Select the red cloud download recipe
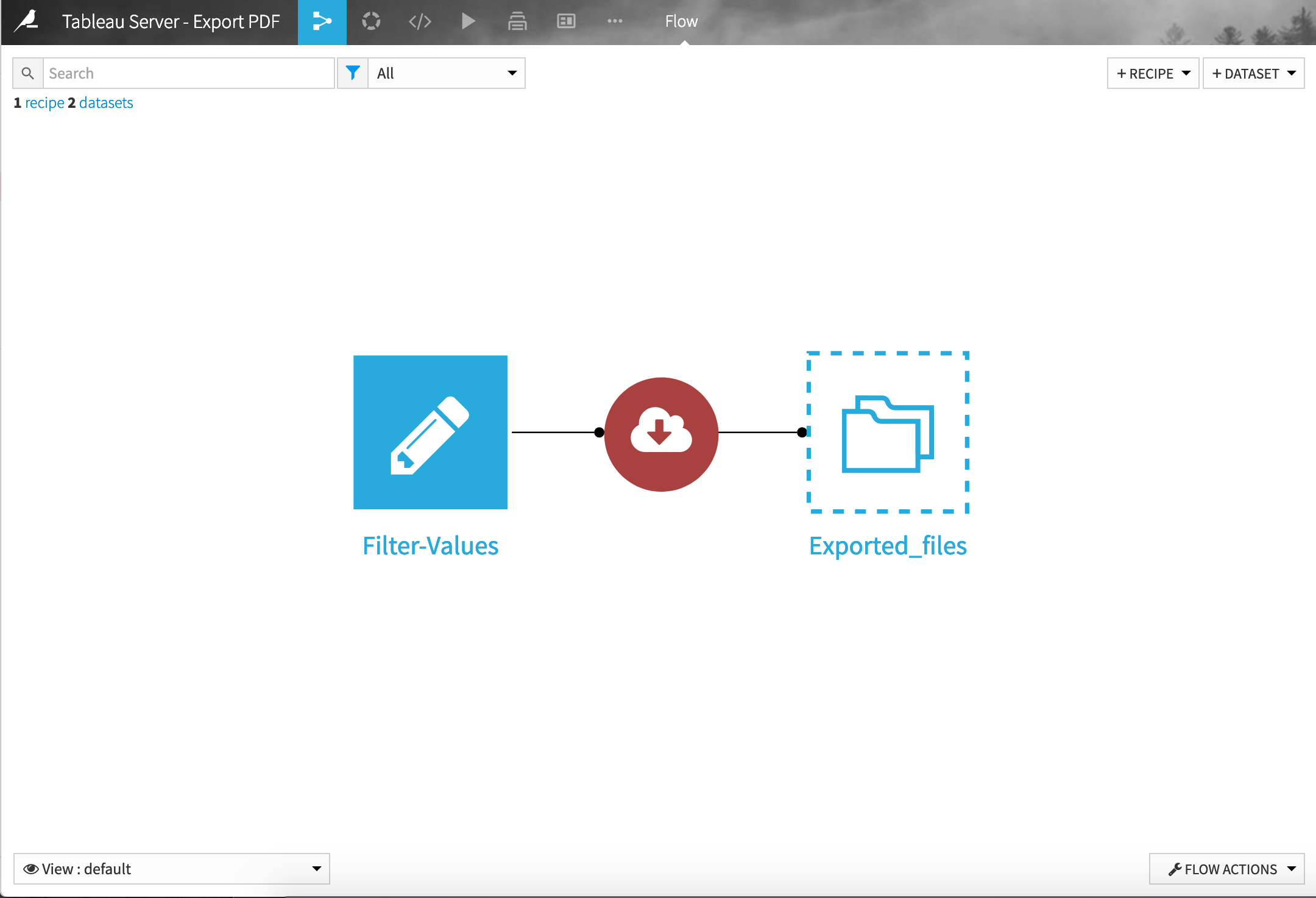Screen dimensions: 1316x898 point(661,434)
